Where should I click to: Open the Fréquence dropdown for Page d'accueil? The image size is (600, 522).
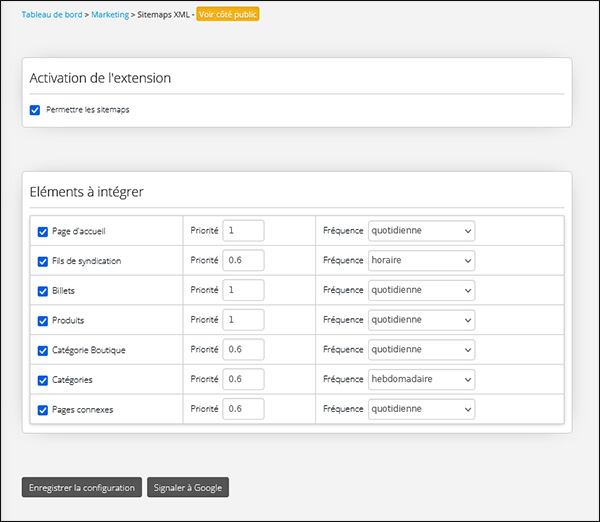pyautogui.click(x=421, y=231)
